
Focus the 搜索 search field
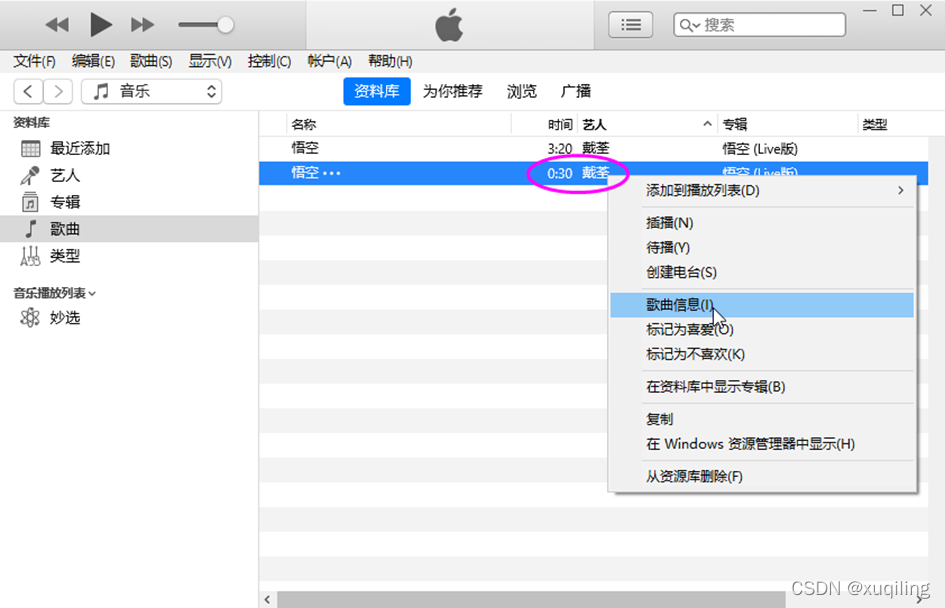tap(759, 25)
